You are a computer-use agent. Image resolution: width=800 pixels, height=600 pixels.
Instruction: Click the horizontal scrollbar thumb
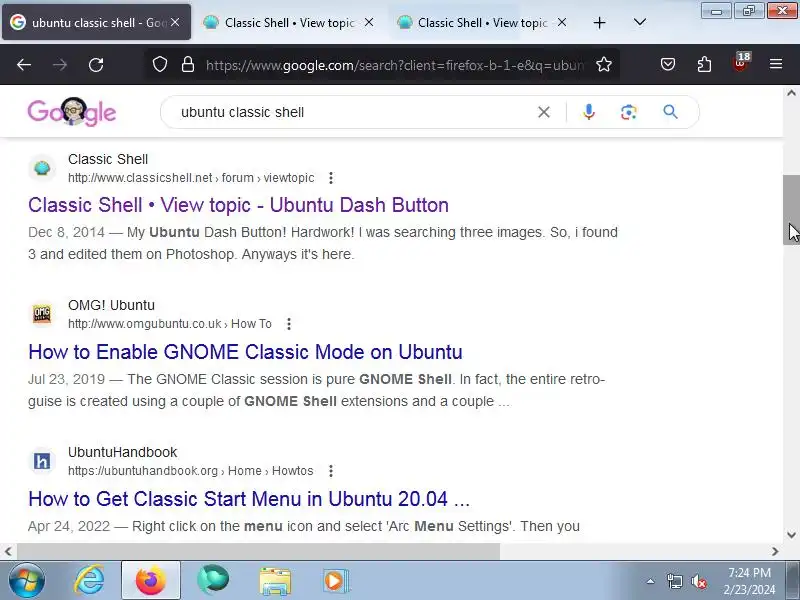click(x=259, y=552)
